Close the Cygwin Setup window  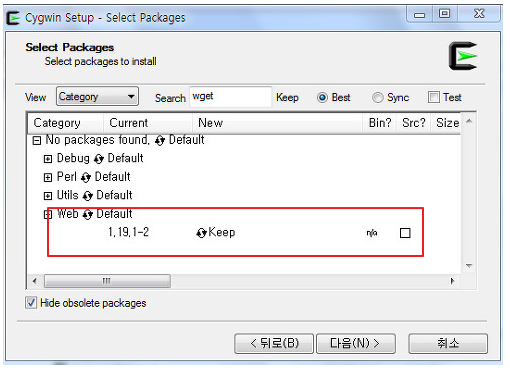[x=479, y=14]
